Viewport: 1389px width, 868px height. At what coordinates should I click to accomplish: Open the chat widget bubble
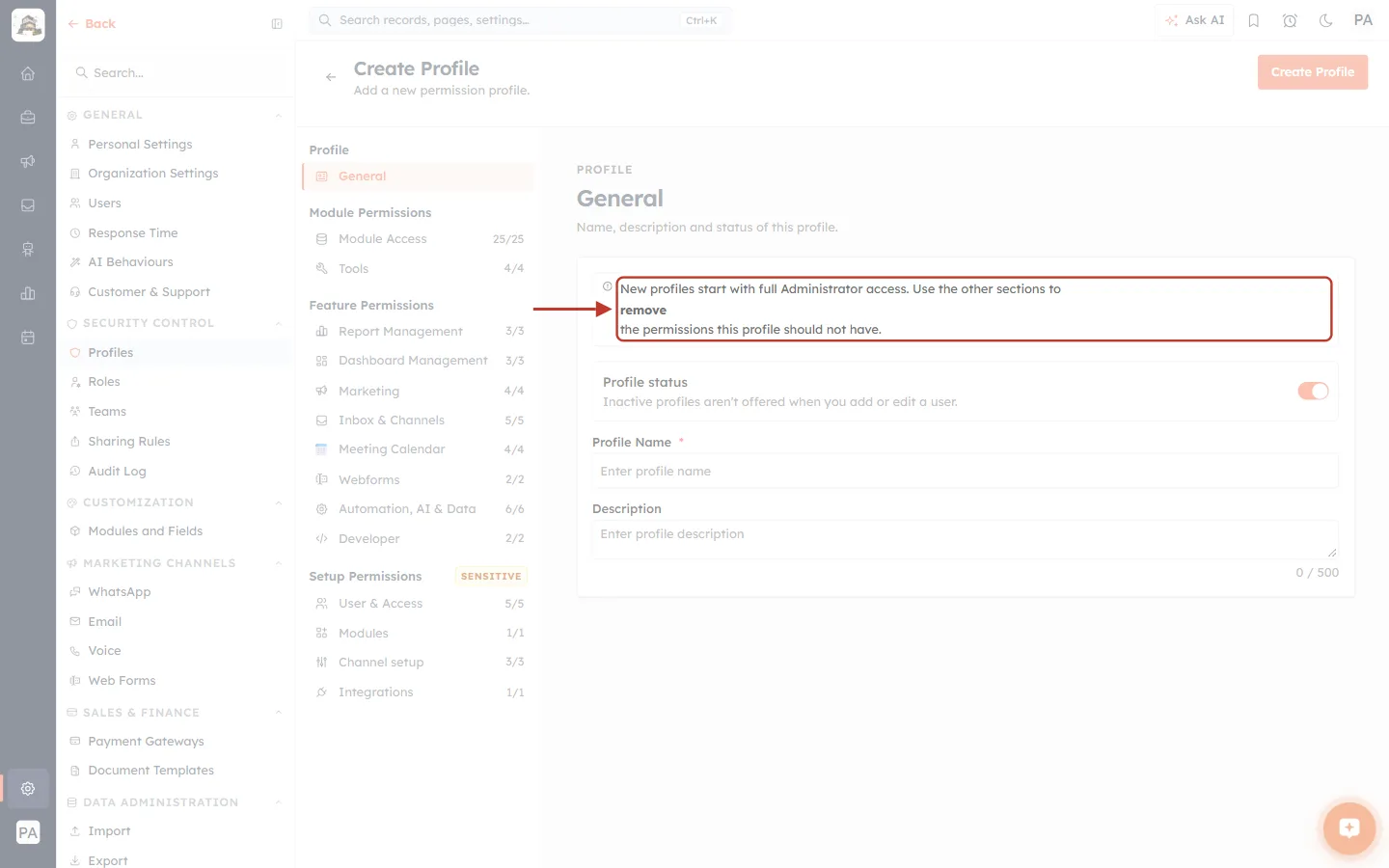coord(1348,827)
